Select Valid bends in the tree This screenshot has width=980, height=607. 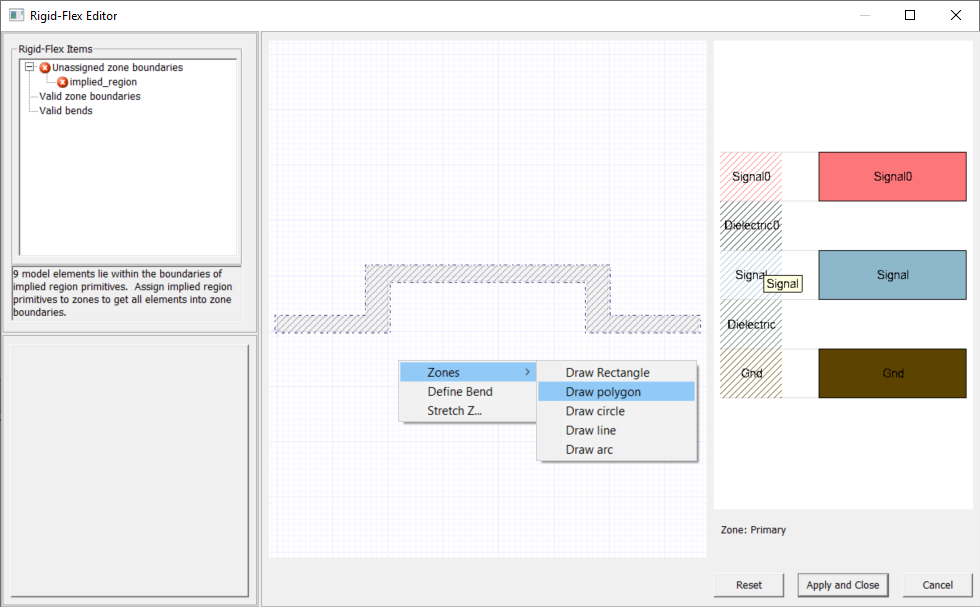coord(66,111)
